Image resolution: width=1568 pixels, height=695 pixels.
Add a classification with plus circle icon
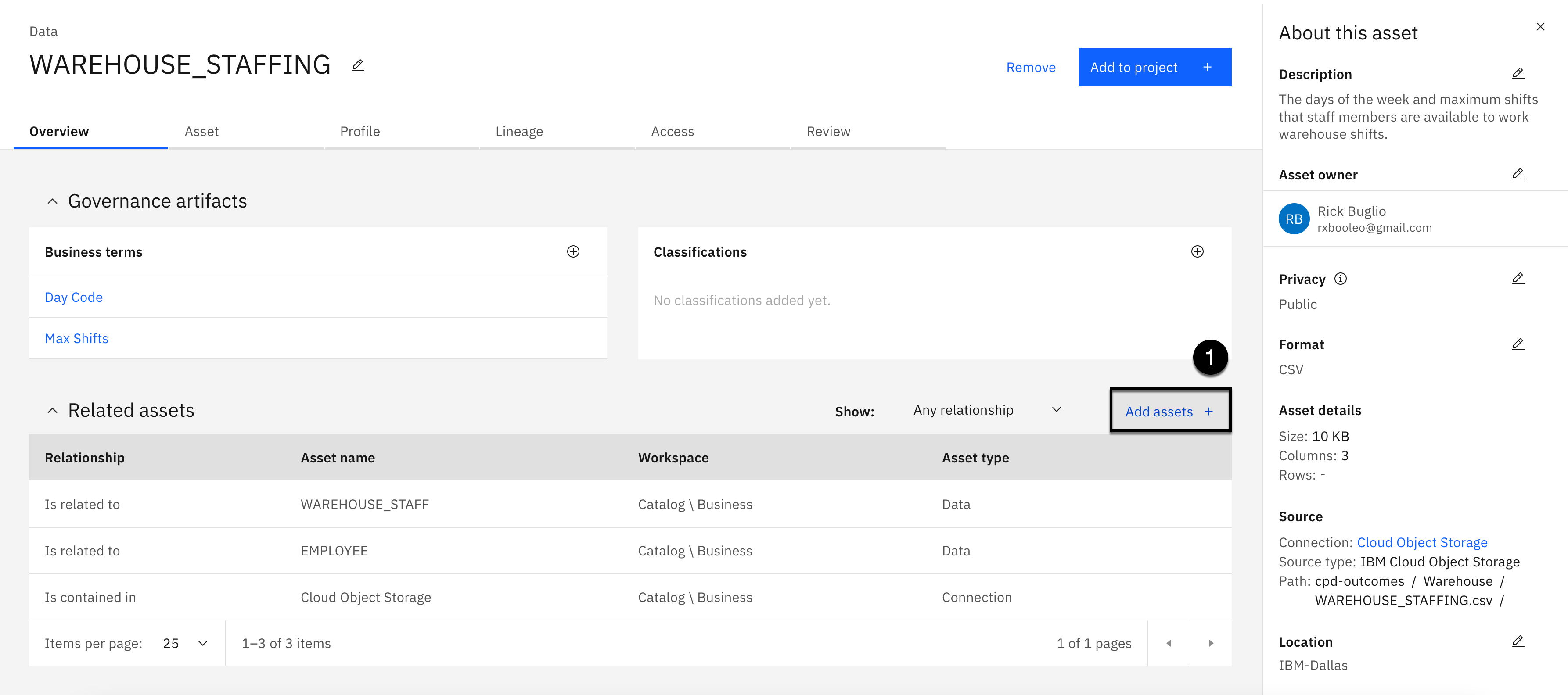[1197, 252]
